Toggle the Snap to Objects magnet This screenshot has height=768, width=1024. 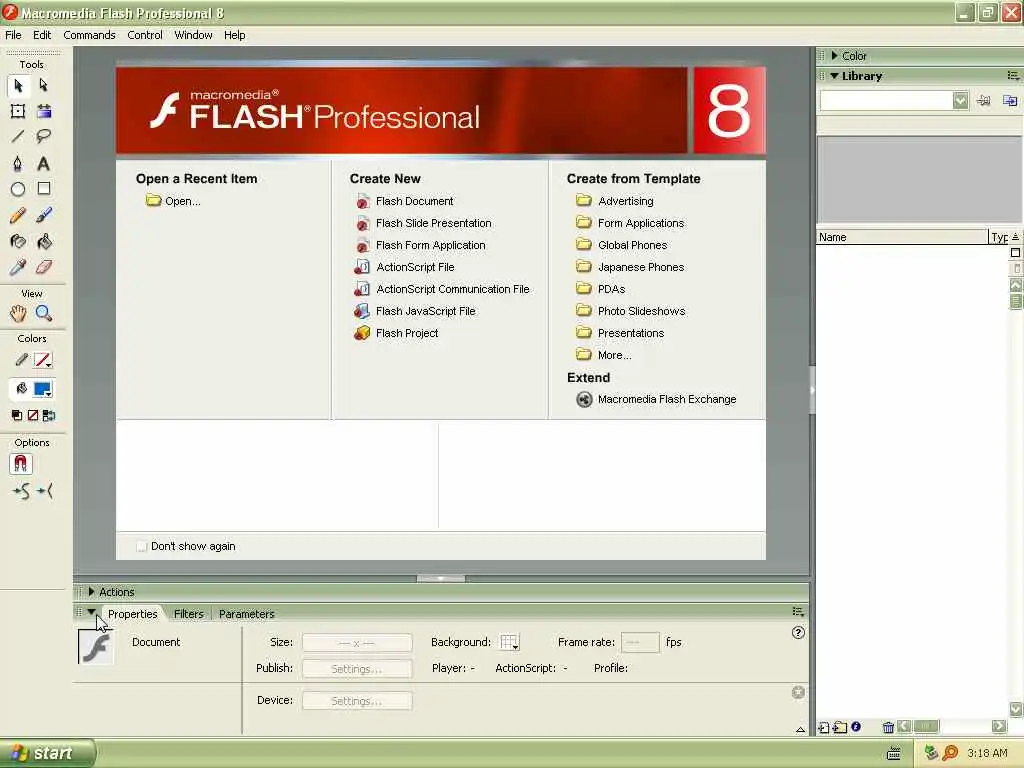pyautogui.click(x=21, y=464)
